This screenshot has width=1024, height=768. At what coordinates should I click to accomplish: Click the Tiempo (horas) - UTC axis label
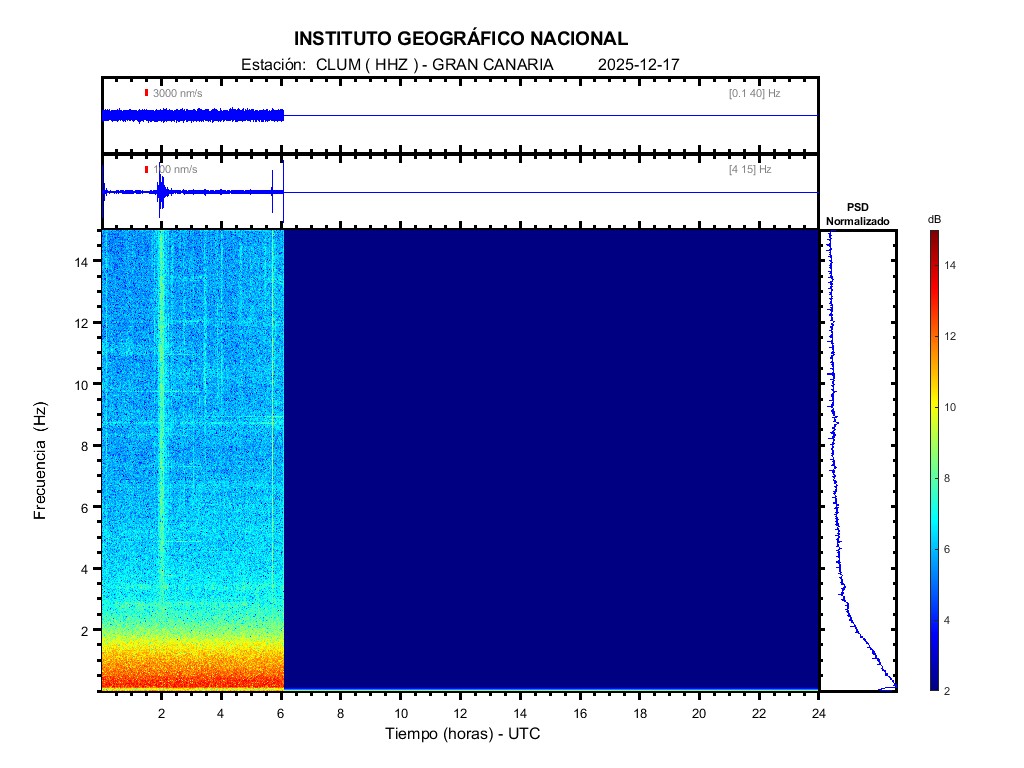click(x=463, y=735)
